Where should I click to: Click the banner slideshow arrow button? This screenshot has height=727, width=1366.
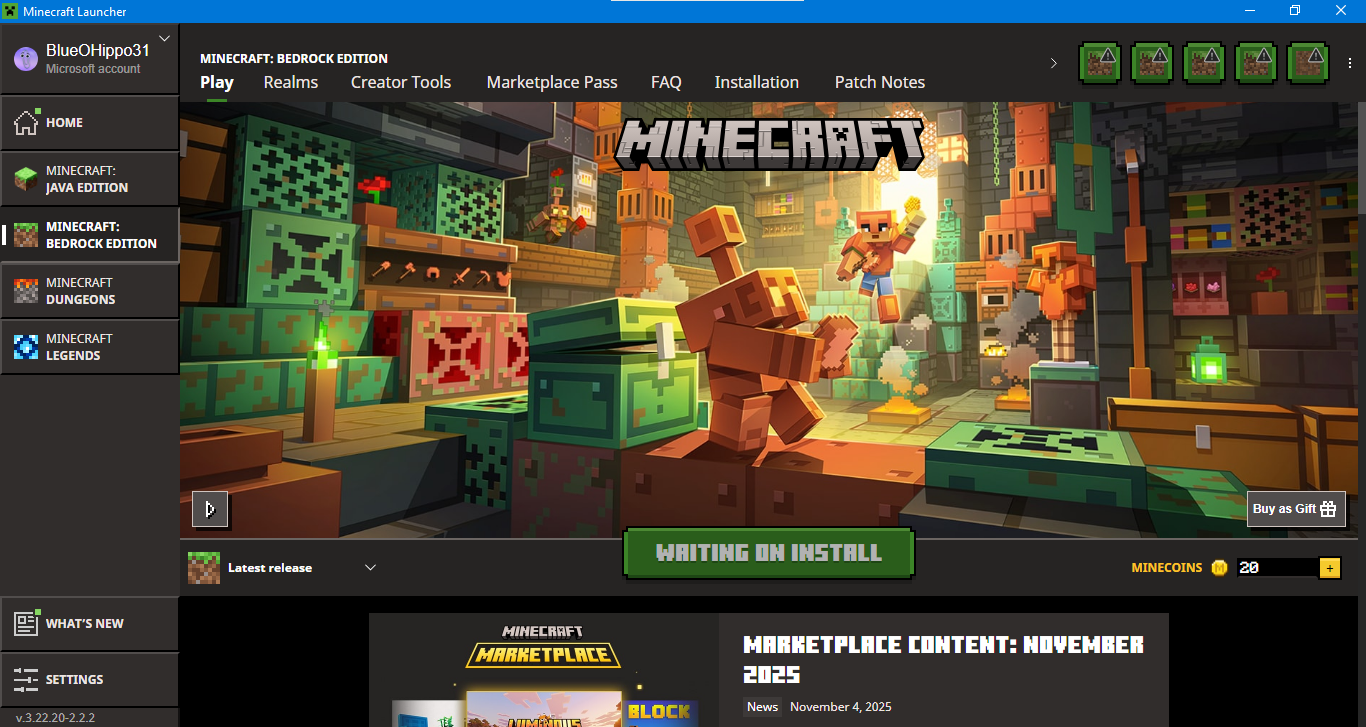pos(210,509)
